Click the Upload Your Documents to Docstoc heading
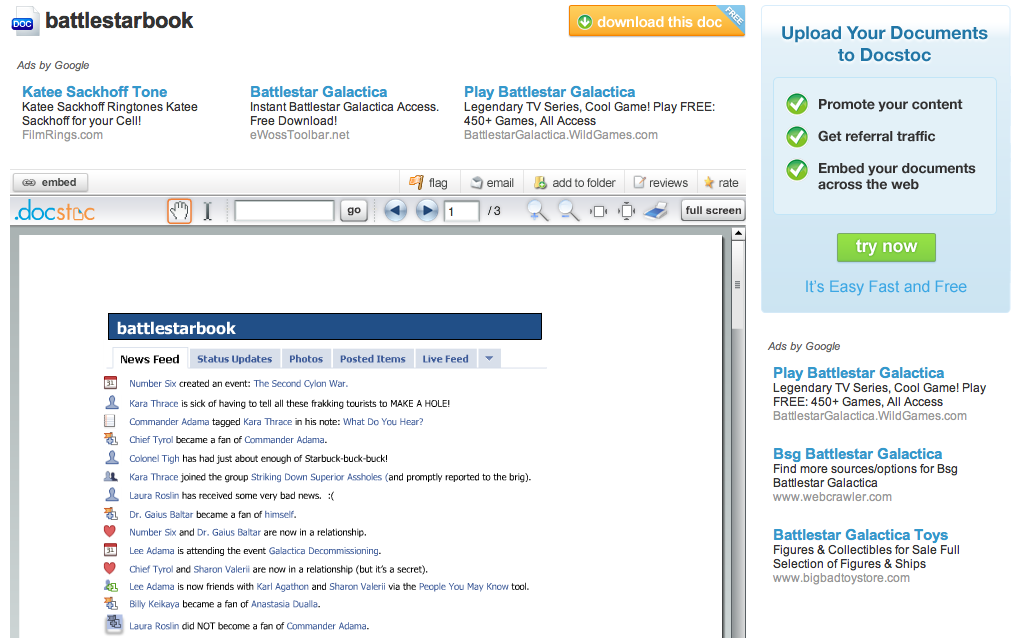 coord(884,43)
